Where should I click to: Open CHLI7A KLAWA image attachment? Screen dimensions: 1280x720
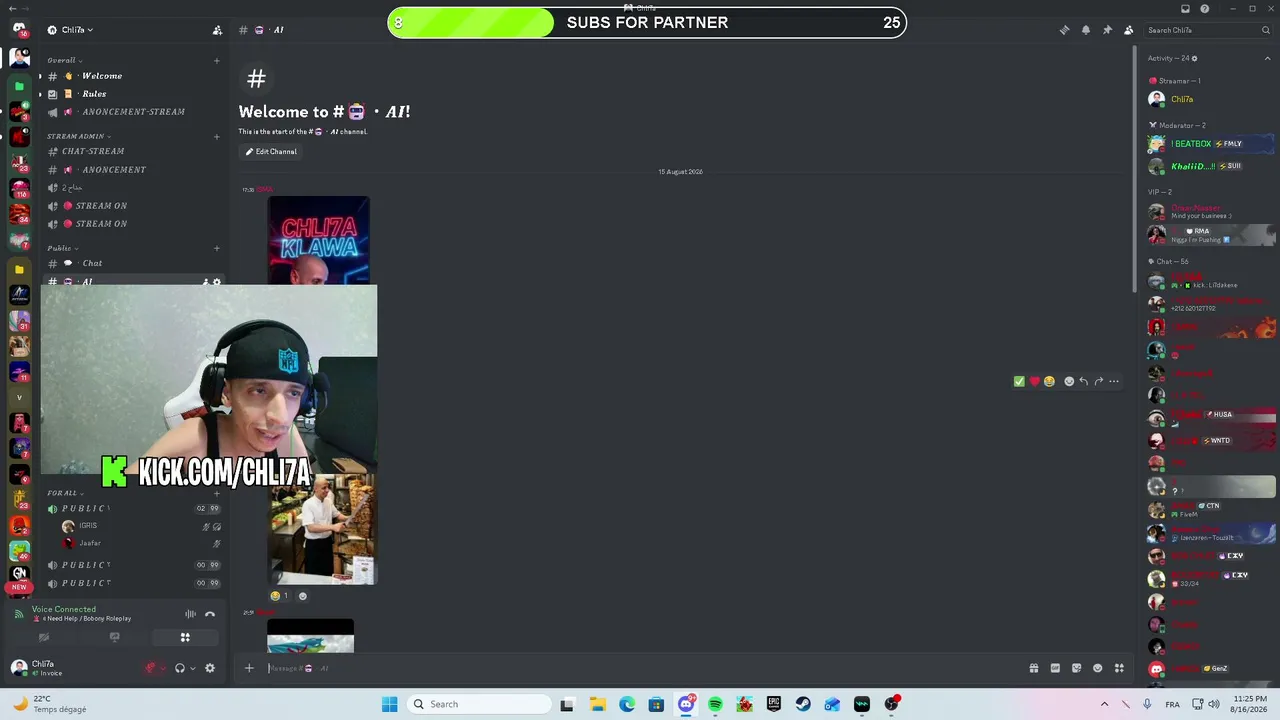coord(318,240)
